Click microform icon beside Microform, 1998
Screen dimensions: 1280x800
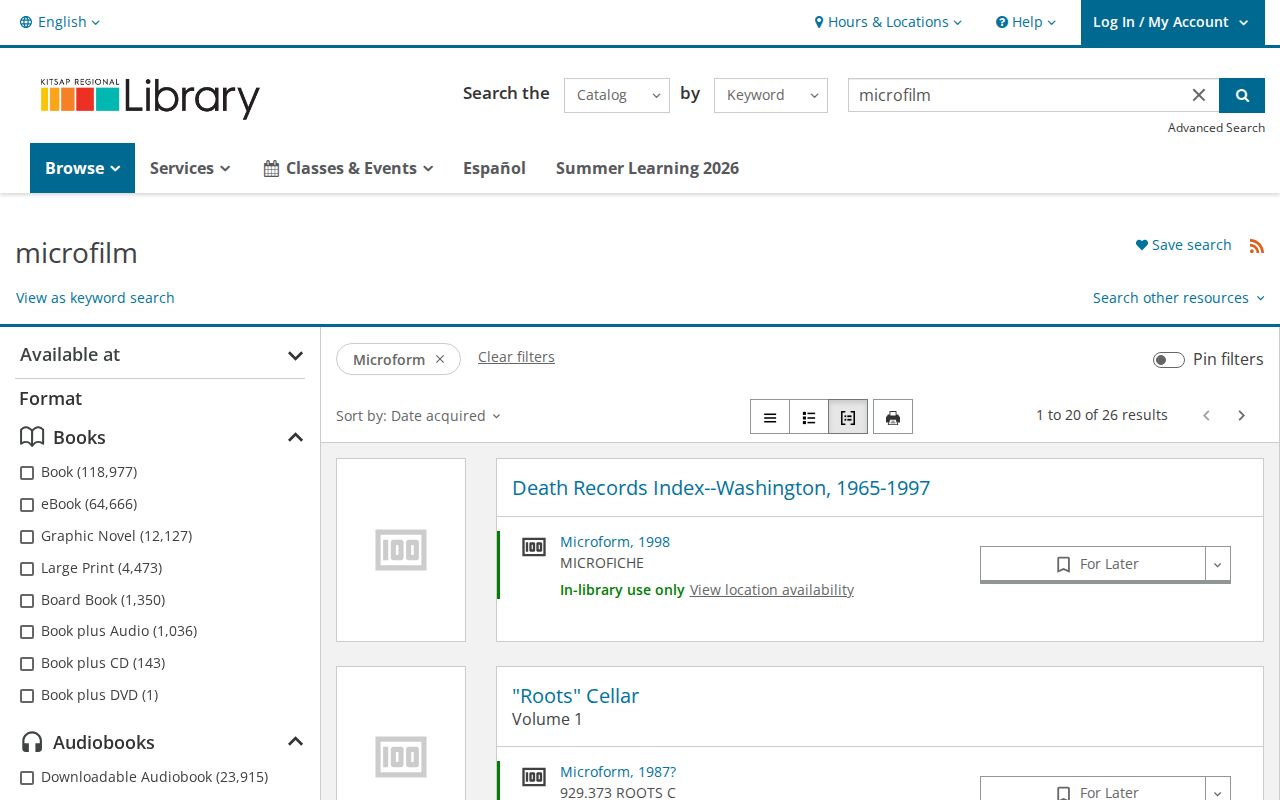(534, 547)
